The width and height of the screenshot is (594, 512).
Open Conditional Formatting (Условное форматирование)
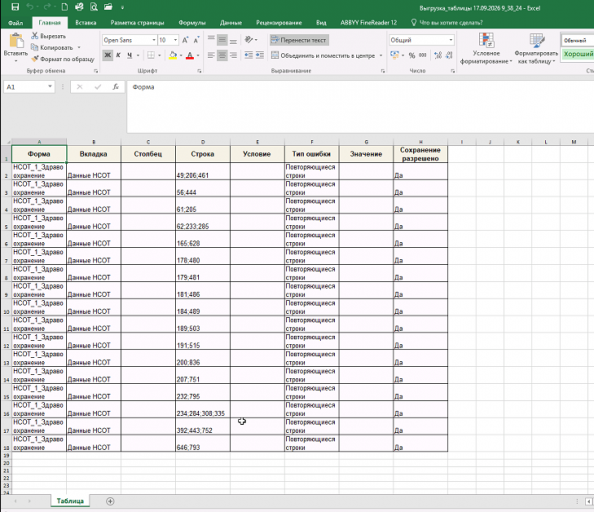tap(486, 48)
